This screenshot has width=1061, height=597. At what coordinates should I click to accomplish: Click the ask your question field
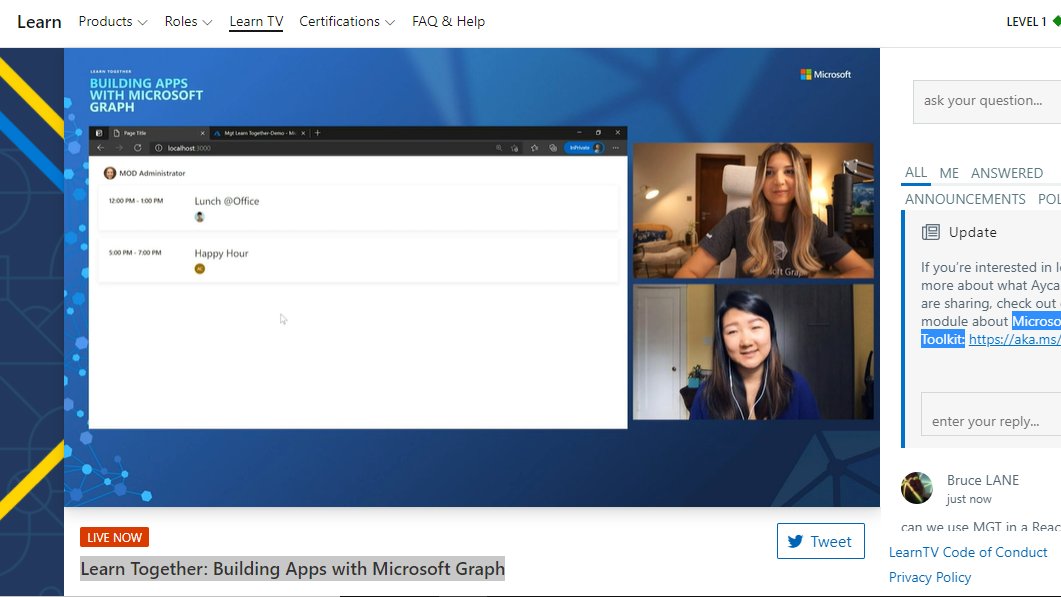click(987, 102)
